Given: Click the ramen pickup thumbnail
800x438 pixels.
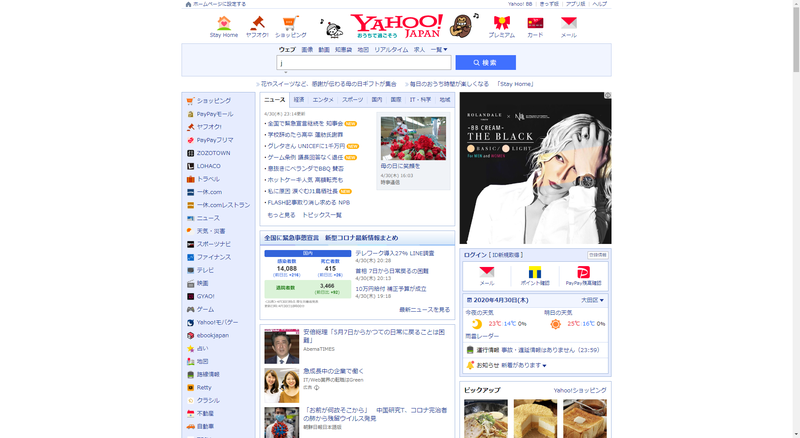Looking at the screenshot, I should [x=486, y=419].
